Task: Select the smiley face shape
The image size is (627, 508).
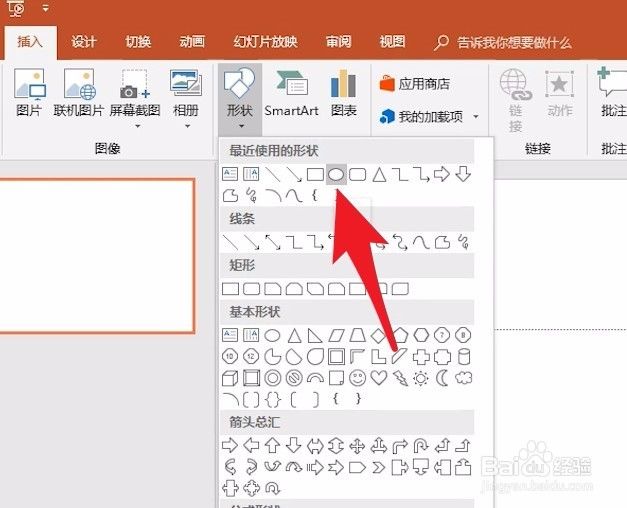Action: coord(357,378)
